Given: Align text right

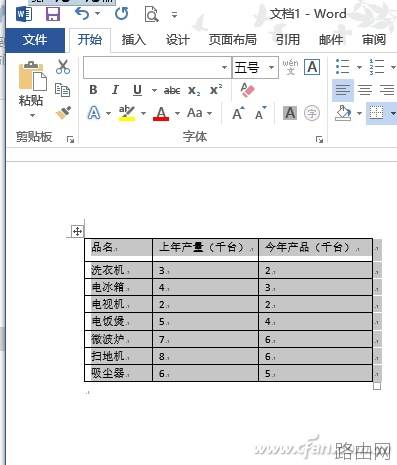Looking at the screenshot, I should point(387,90).
